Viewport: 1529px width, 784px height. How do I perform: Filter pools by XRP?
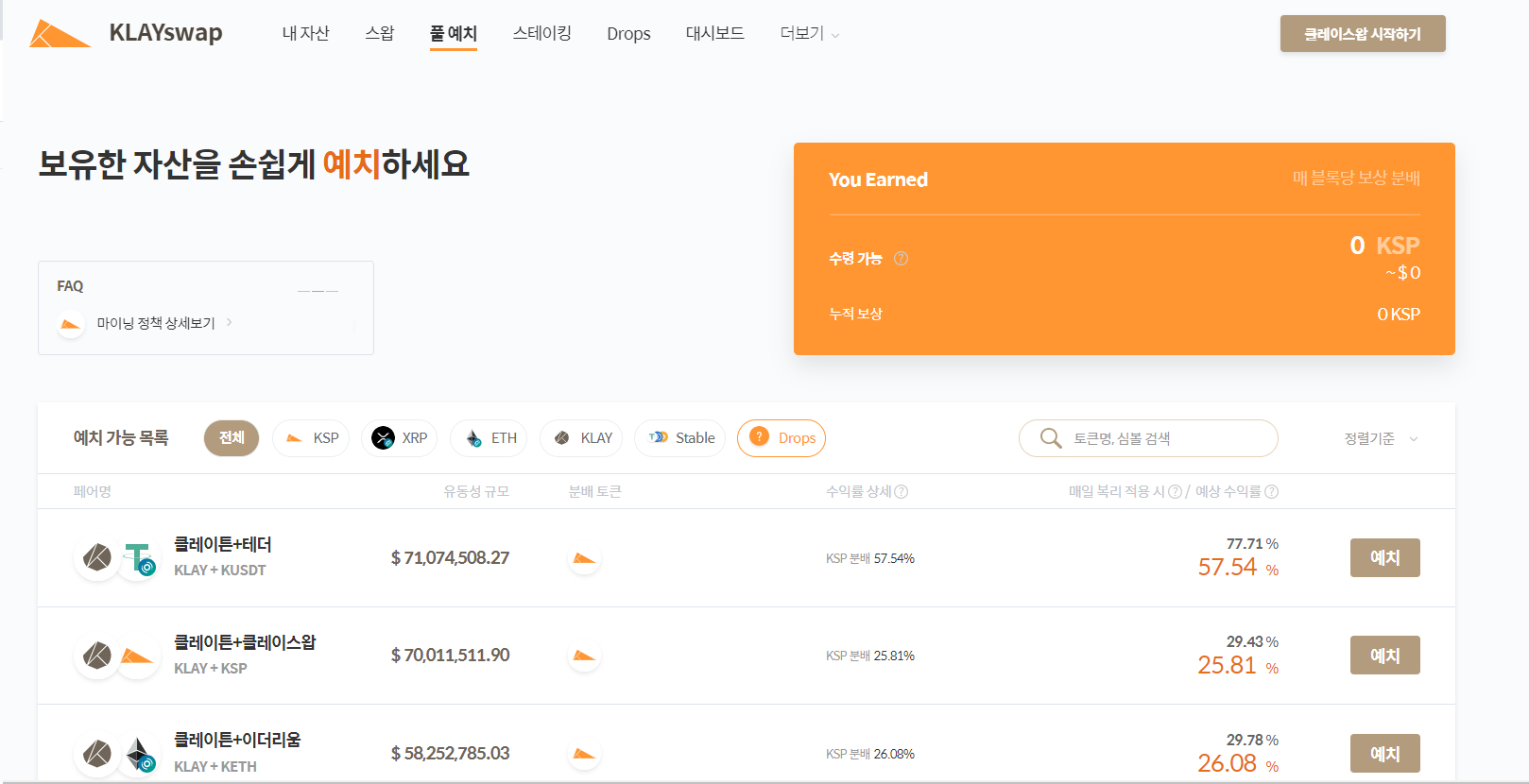pyautogui.click(x=399, y=438)
